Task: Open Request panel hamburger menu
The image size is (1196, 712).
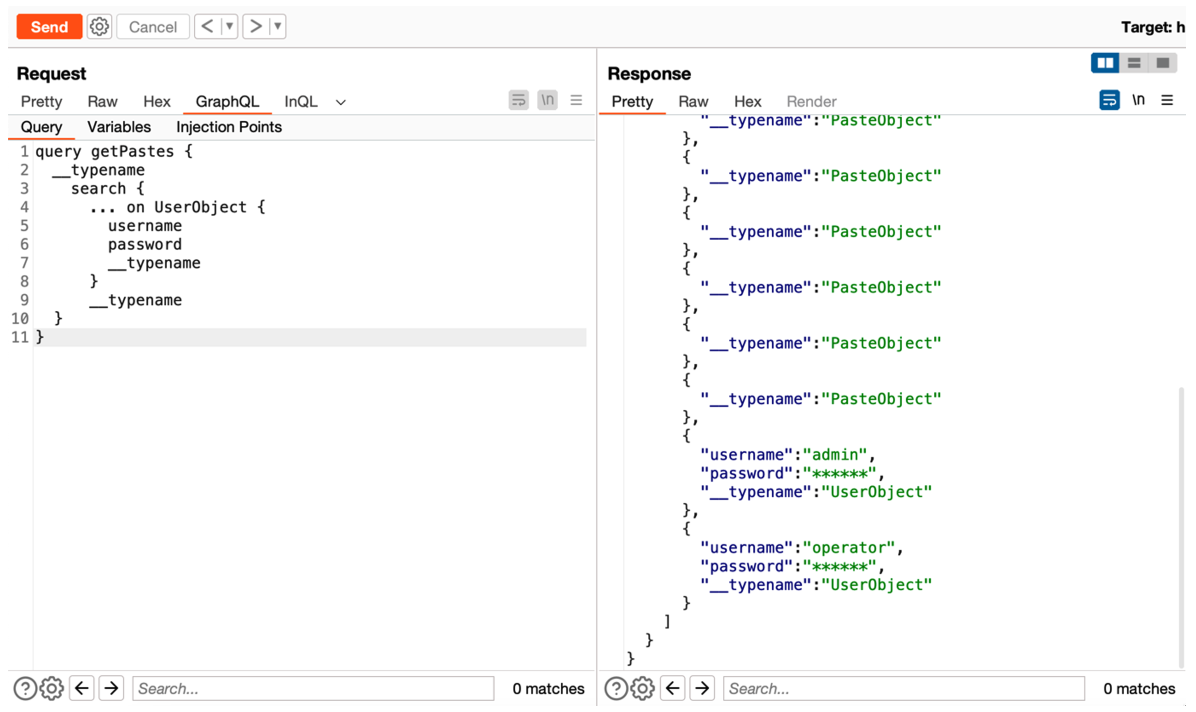Action: click(576, 100)
